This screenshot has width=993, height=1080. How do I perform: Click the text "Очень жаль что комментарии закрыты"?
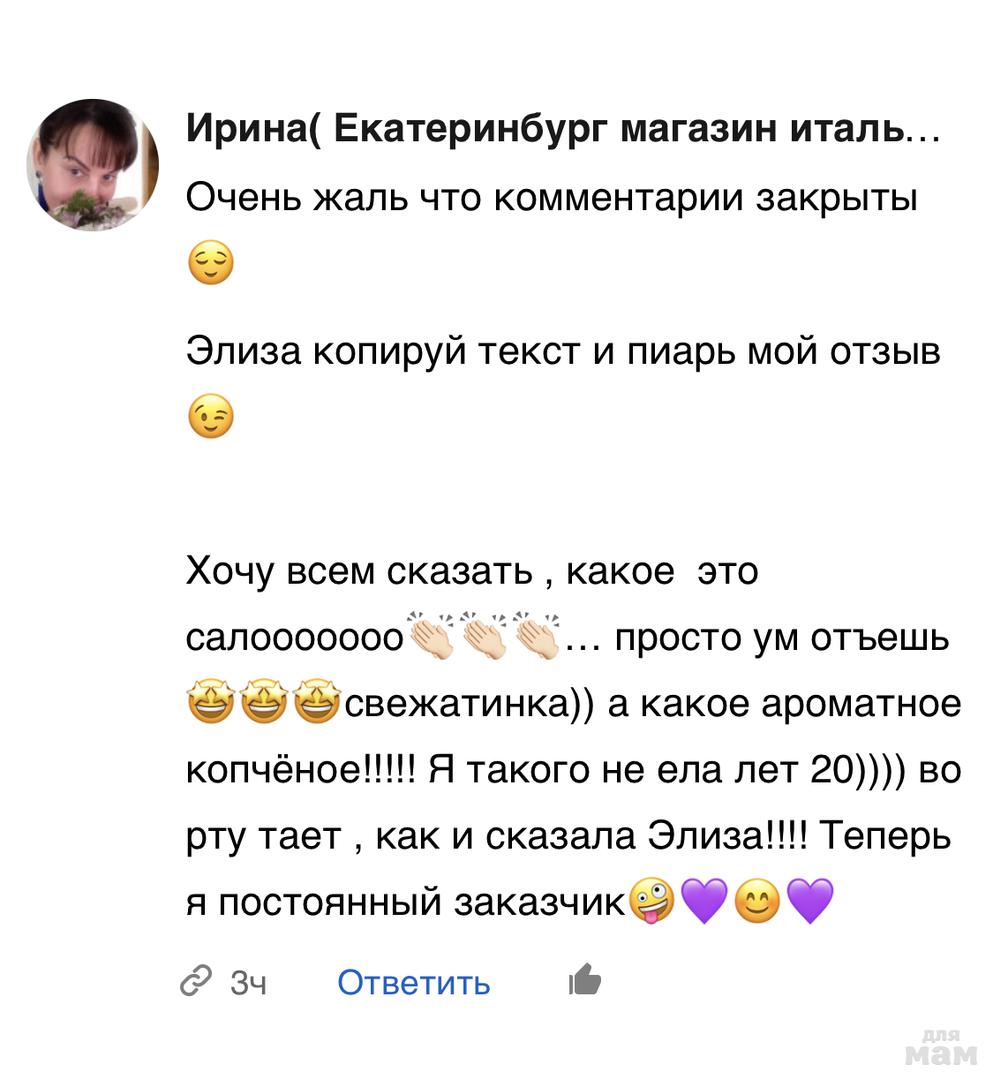pos(552,198)
